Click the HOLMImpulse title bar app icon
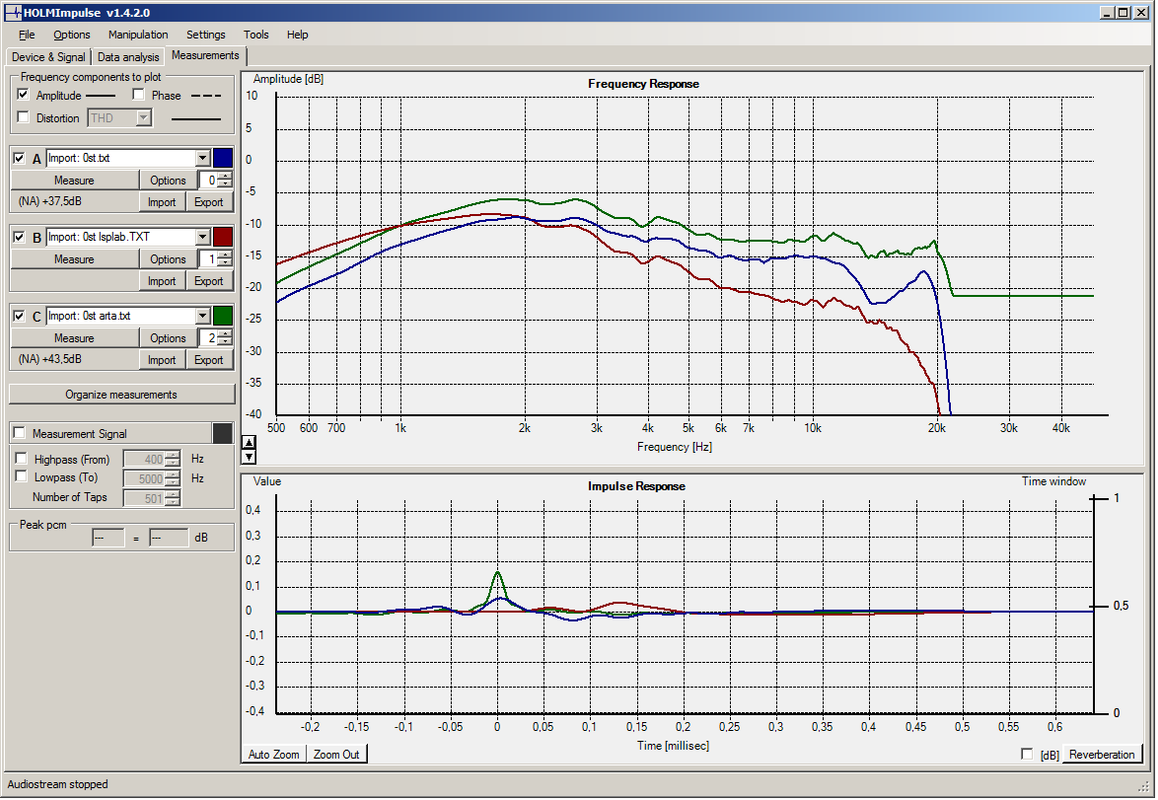This screenshot has height=800, width=1158. point(13,12)
